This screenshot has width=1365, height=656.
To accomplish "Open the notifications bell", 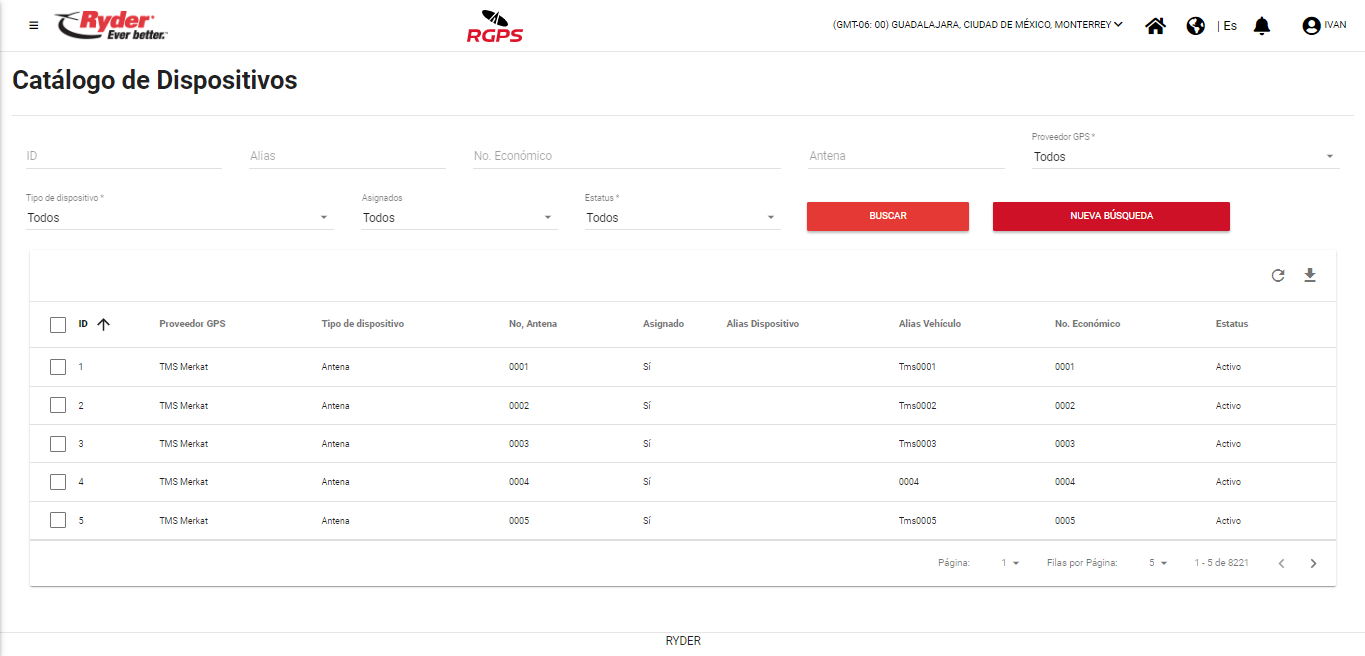I will pyautogui.click(x=1262, y=26).
